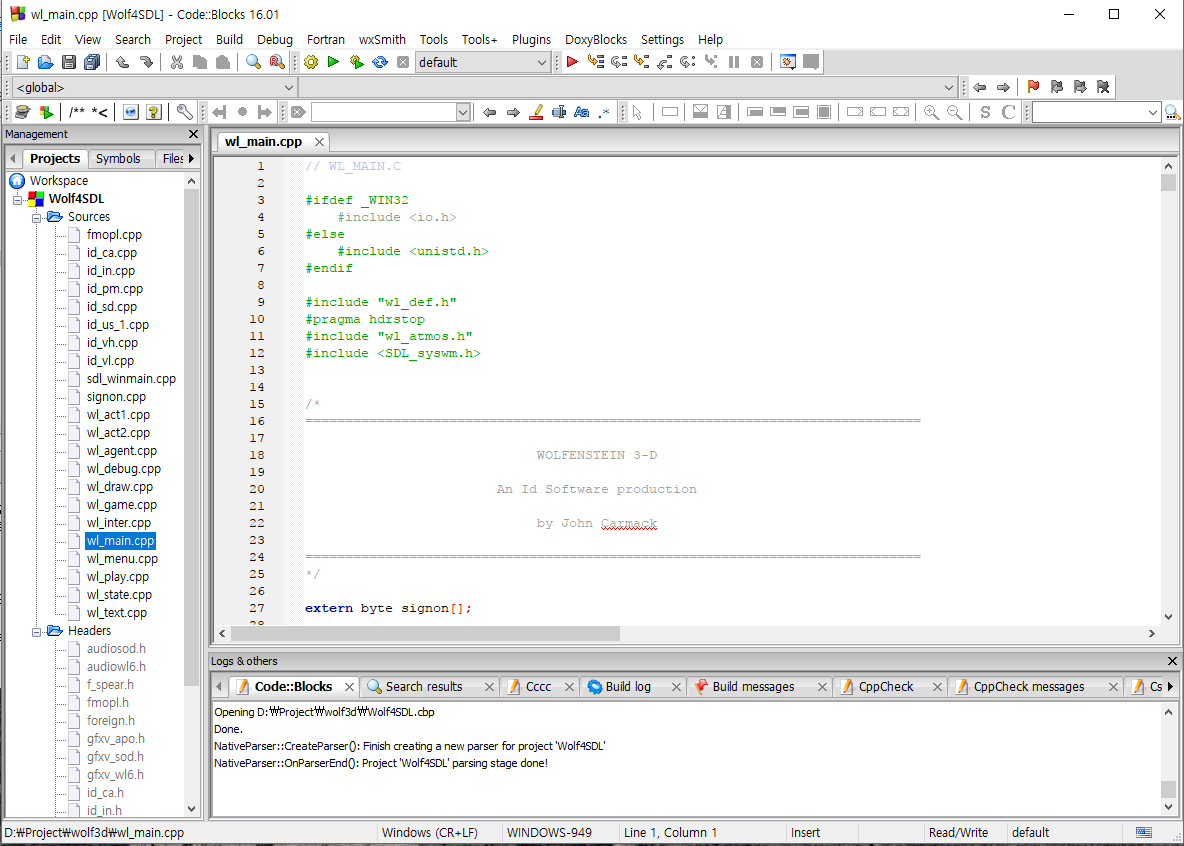Go to next bookmark flag icon
This screenshot has width=1184, height=846.
[1081, 87]
